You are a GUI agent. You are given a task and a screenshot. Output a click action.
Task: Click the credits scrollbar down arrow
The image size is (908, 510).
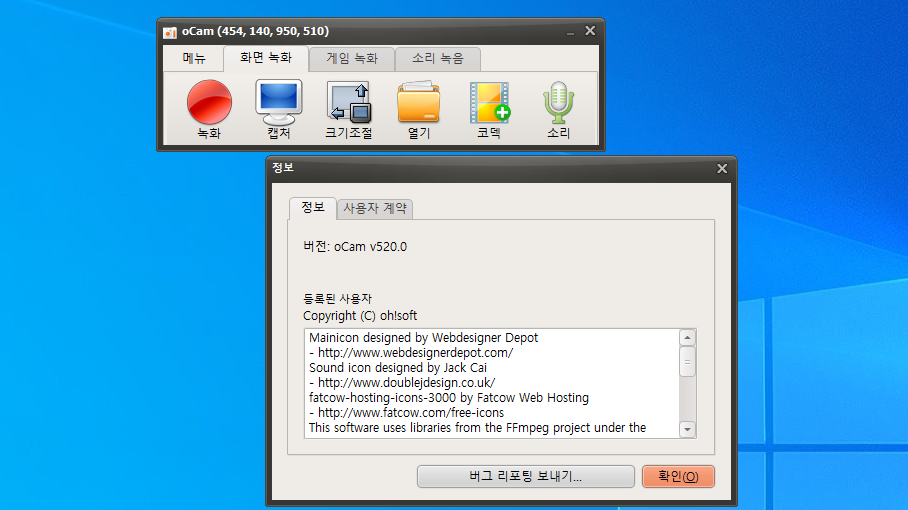coord(687,430)
